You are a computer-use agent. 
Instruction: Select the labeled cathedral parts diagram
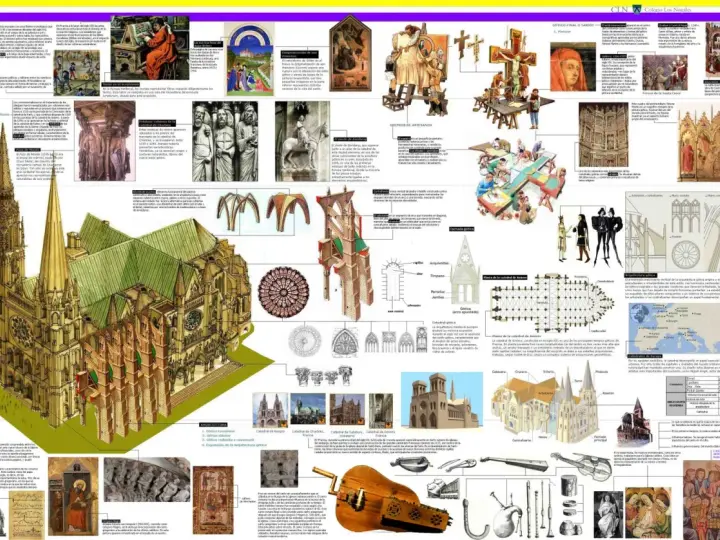coord(554,404)
